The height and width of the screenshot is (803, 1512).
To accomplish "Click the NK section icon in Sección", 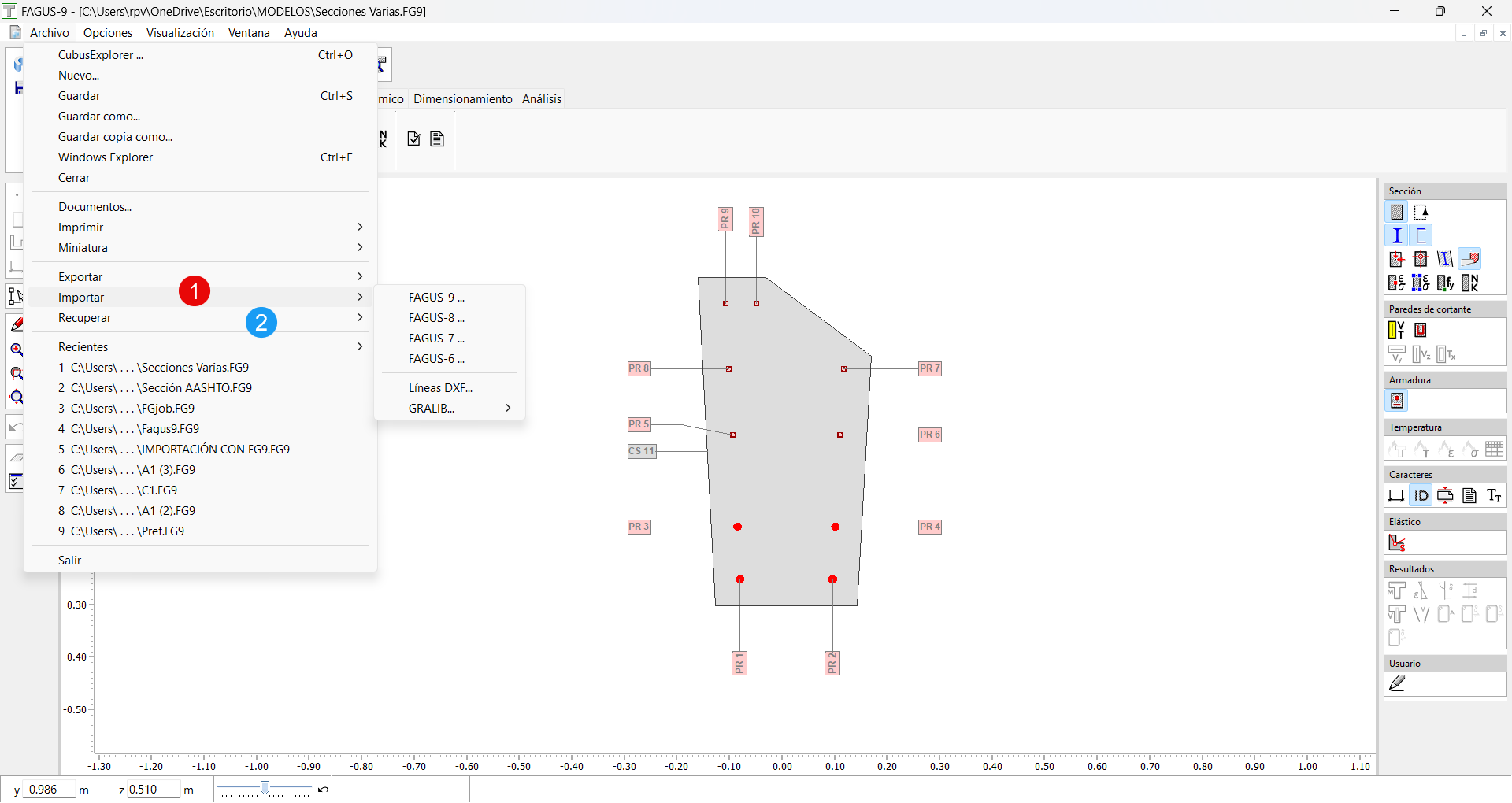I will pyautogui.click(x=1469, y=283).
